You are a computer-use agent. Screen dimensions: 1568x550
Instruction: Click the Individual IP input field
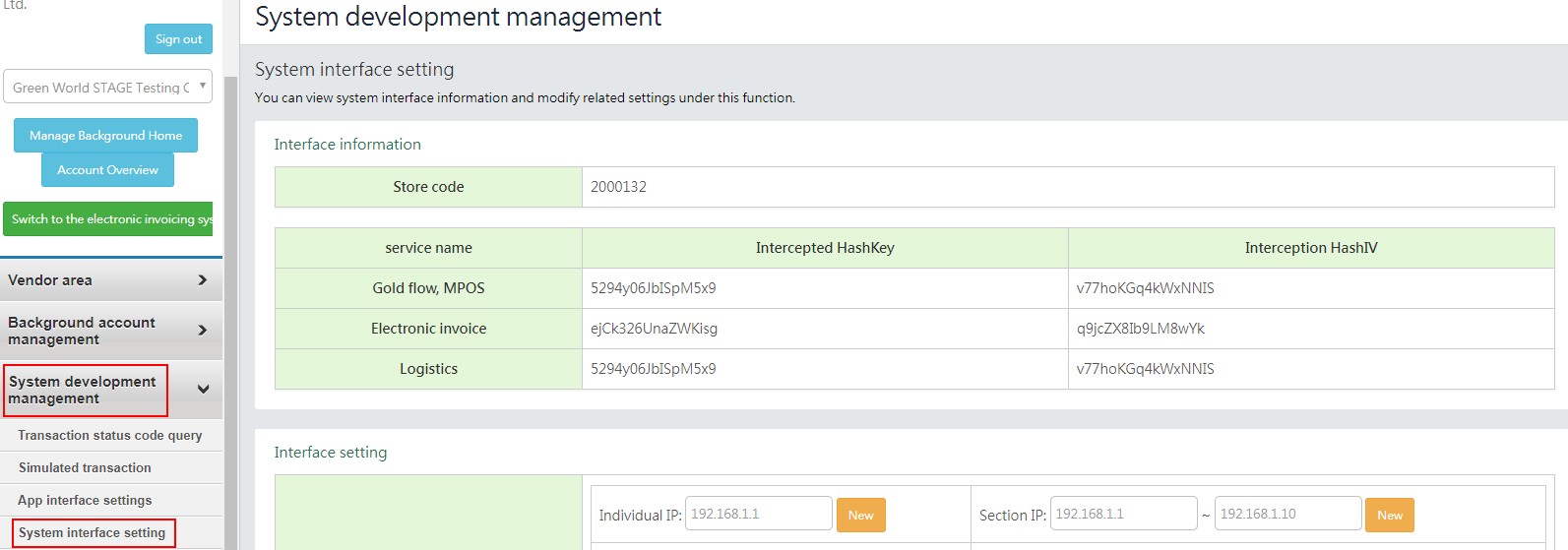click(x=758, y=514)
